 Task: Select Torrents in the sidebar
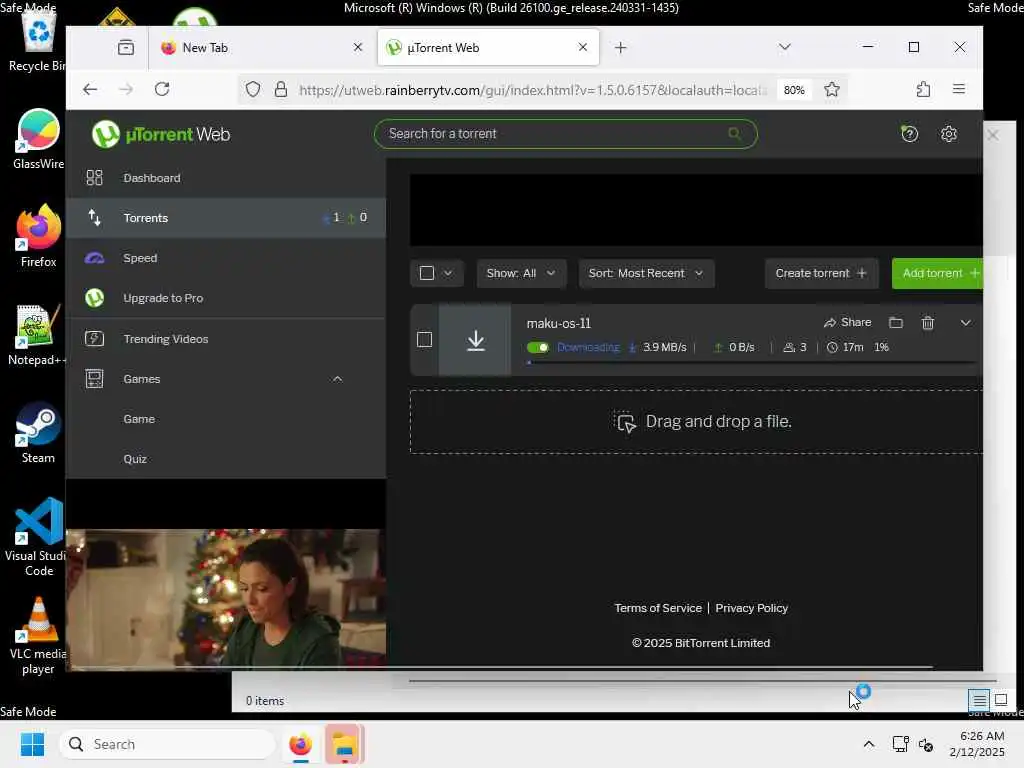point(225,217)
